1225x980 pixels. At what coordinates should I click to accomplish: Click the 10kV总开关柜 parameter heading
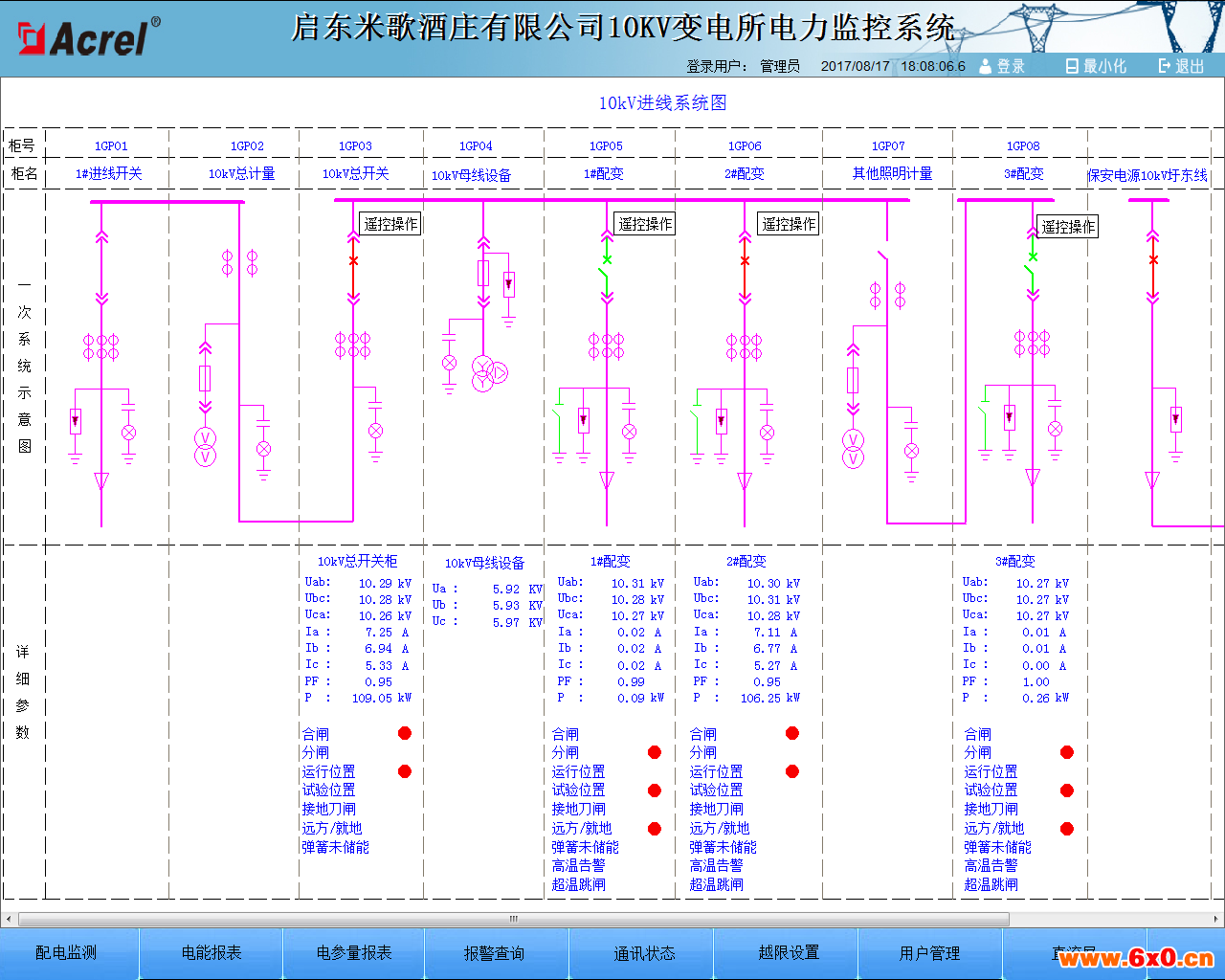(x=357, y=561)
